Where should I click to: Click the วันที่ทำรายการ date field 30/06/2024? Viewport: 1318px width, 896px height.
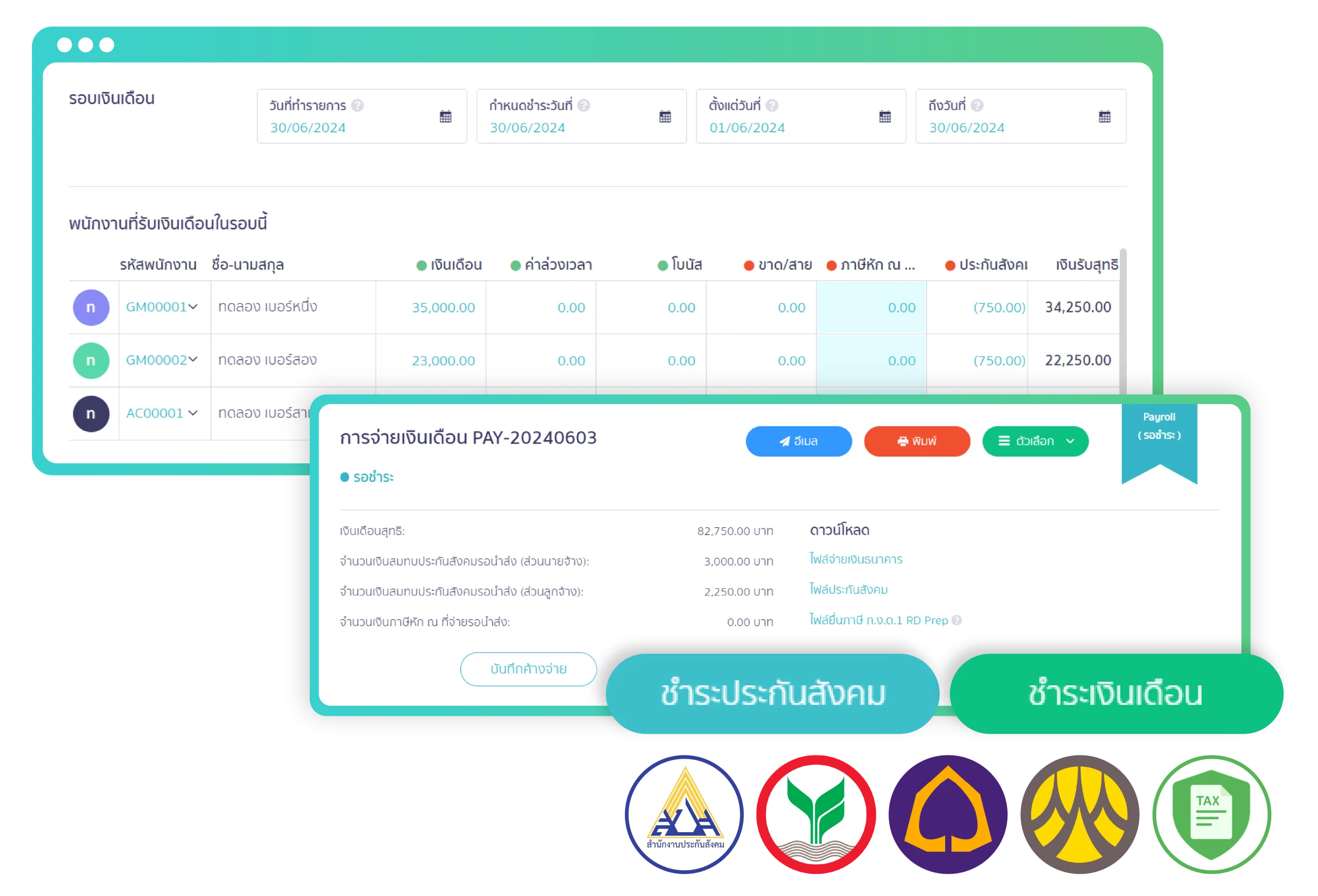coord(362,116)
